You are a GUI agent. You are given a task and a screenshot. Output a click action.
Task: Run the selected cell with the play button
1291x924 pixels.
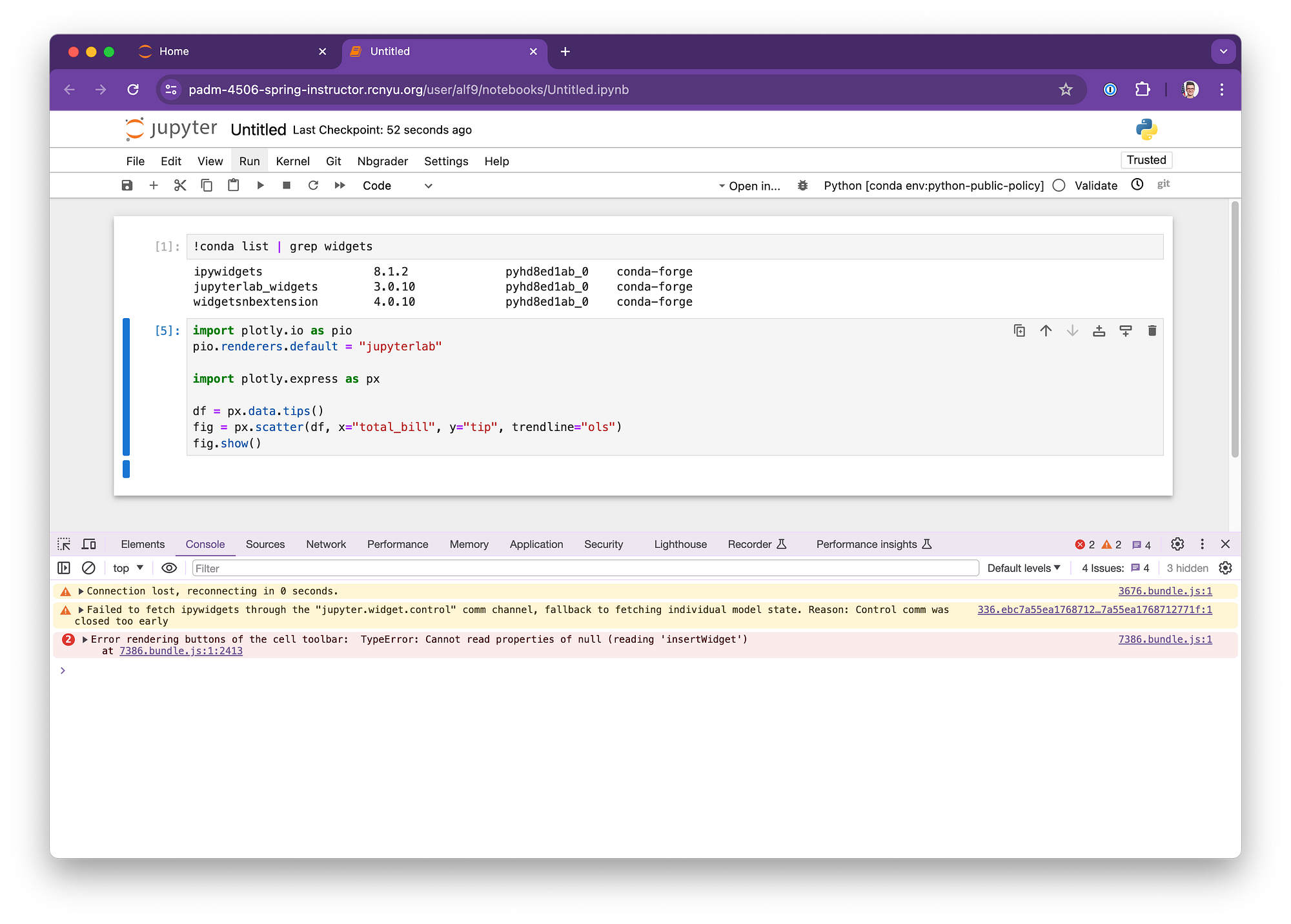point(260,186)
